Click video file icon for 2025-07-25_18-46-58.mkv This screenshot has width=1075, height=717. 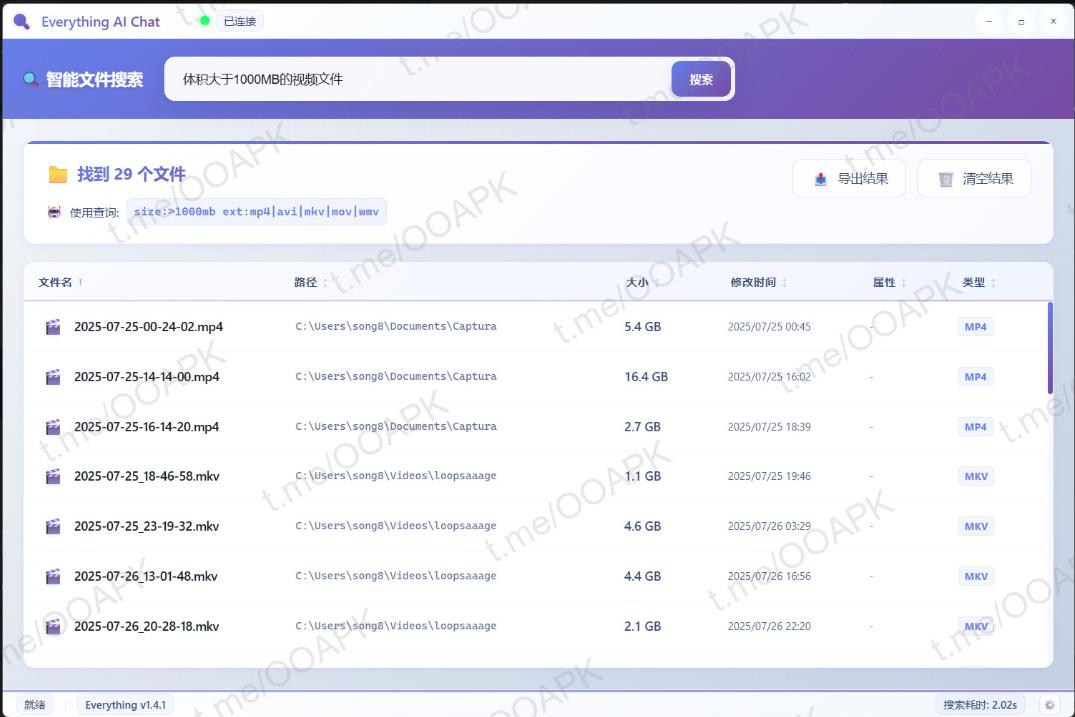pos(53,477)
